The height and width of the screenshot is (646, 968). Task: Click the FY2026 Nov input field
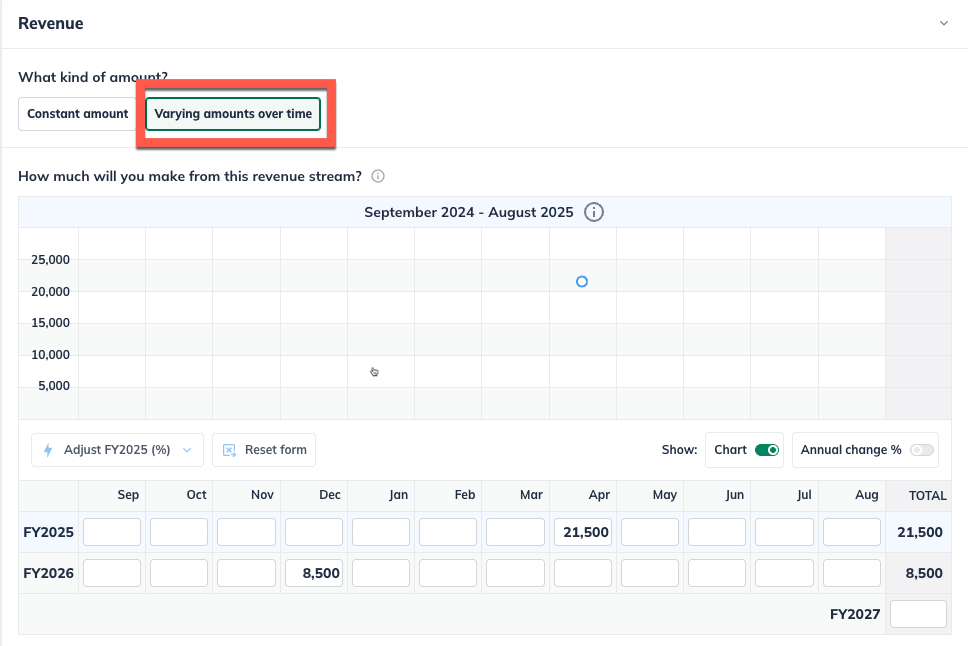[246, 573]
